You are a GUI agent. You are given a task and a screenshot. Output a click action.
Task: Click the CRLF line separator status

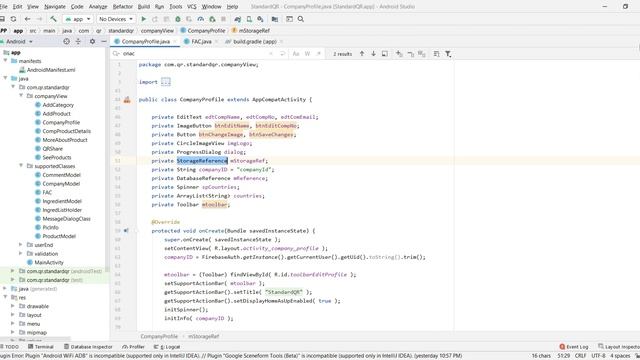point(580,356)
